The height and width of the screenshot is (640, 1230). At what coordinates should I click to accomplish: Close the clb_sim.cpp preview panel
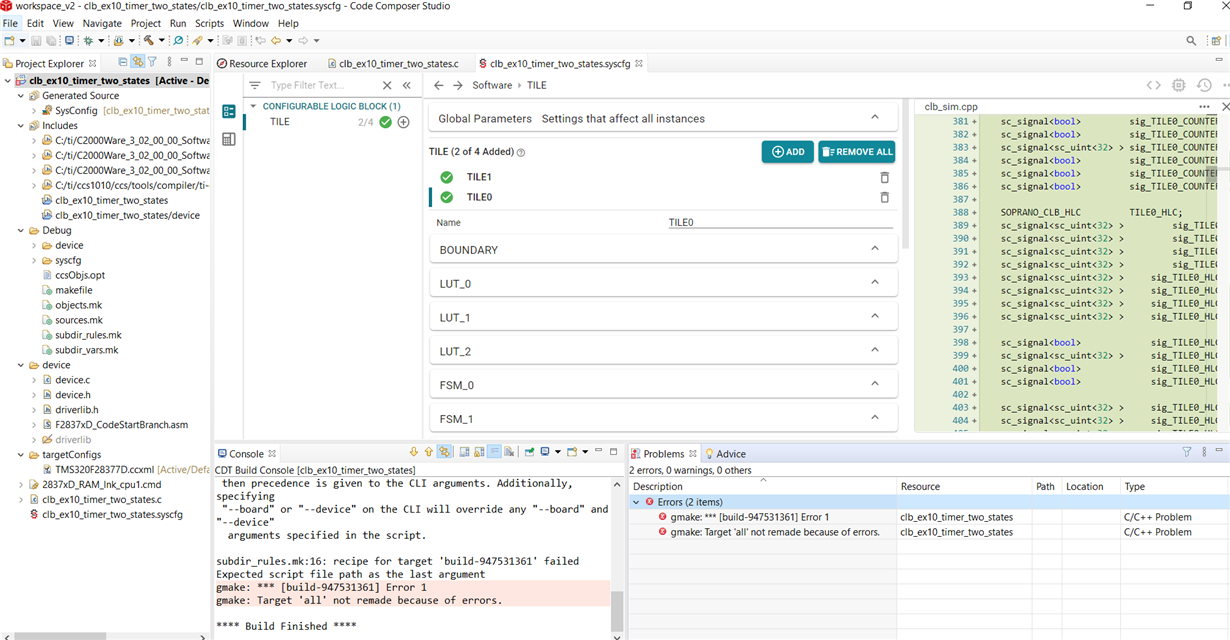tap(1225, 106)
